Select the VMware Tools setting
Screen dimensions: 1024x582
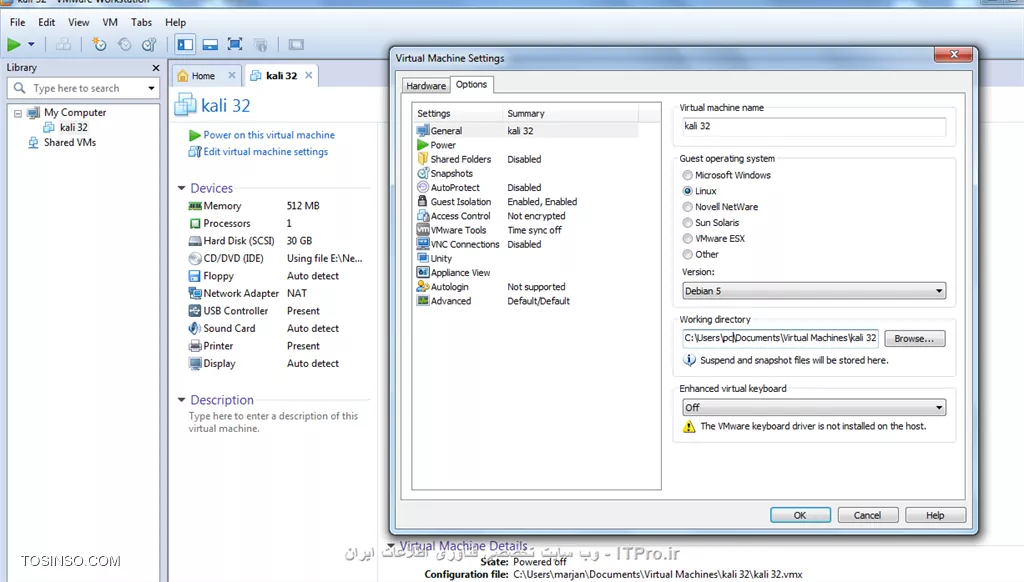(526, 230)
